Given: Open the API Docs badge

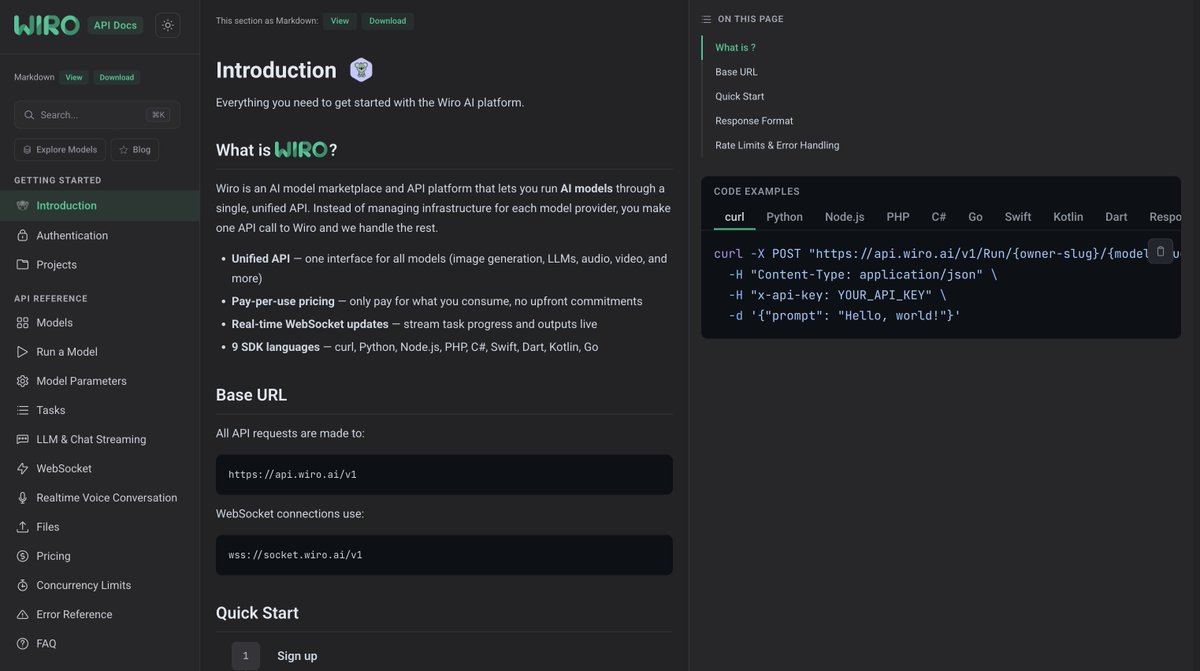Looking at the screenshot, I should [x=115, y=25].
